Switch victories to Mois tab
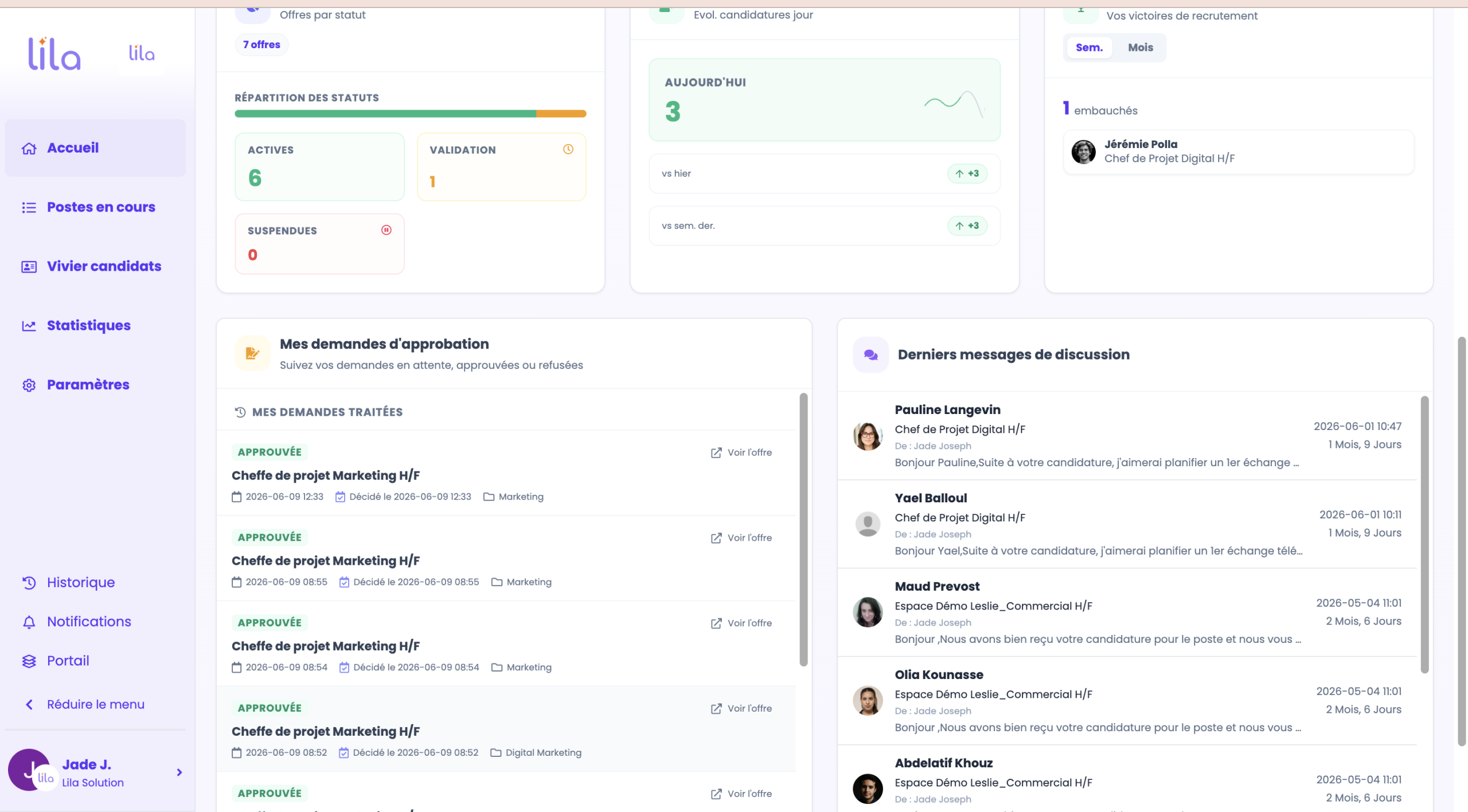 [1140, 48]
